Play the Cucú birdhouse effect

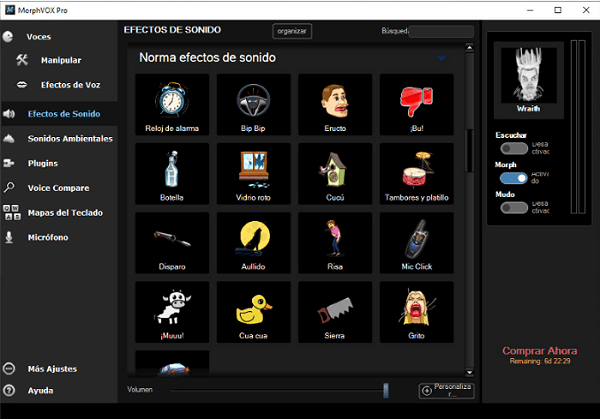point(335,174)
